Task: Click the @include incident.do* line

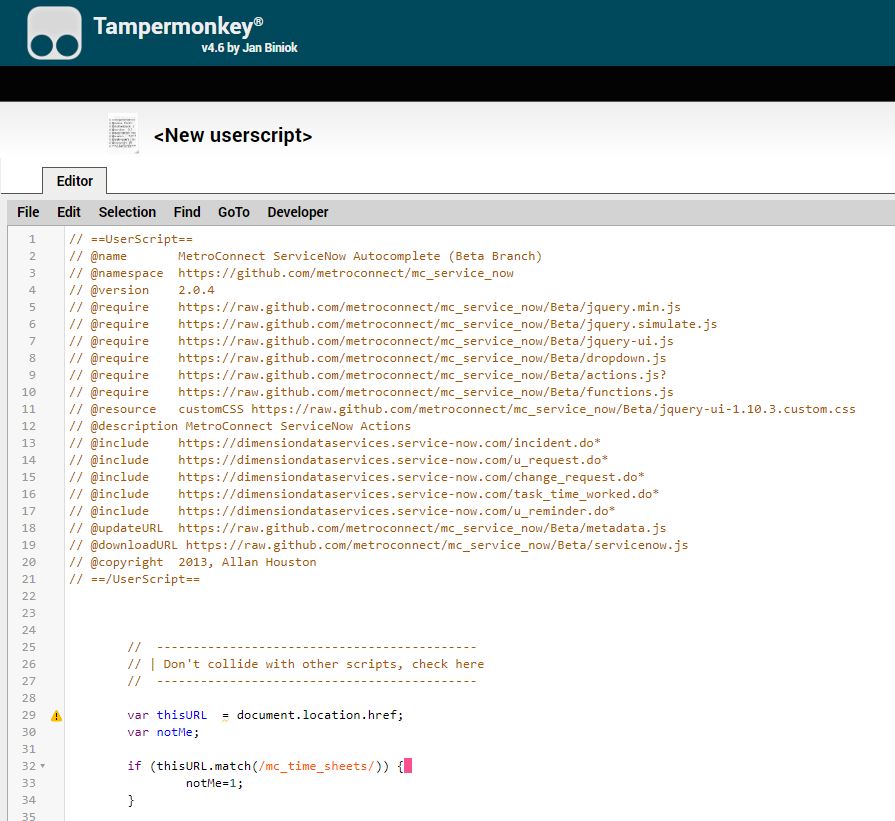Action: pyautogui.click(x=334, y=443)
